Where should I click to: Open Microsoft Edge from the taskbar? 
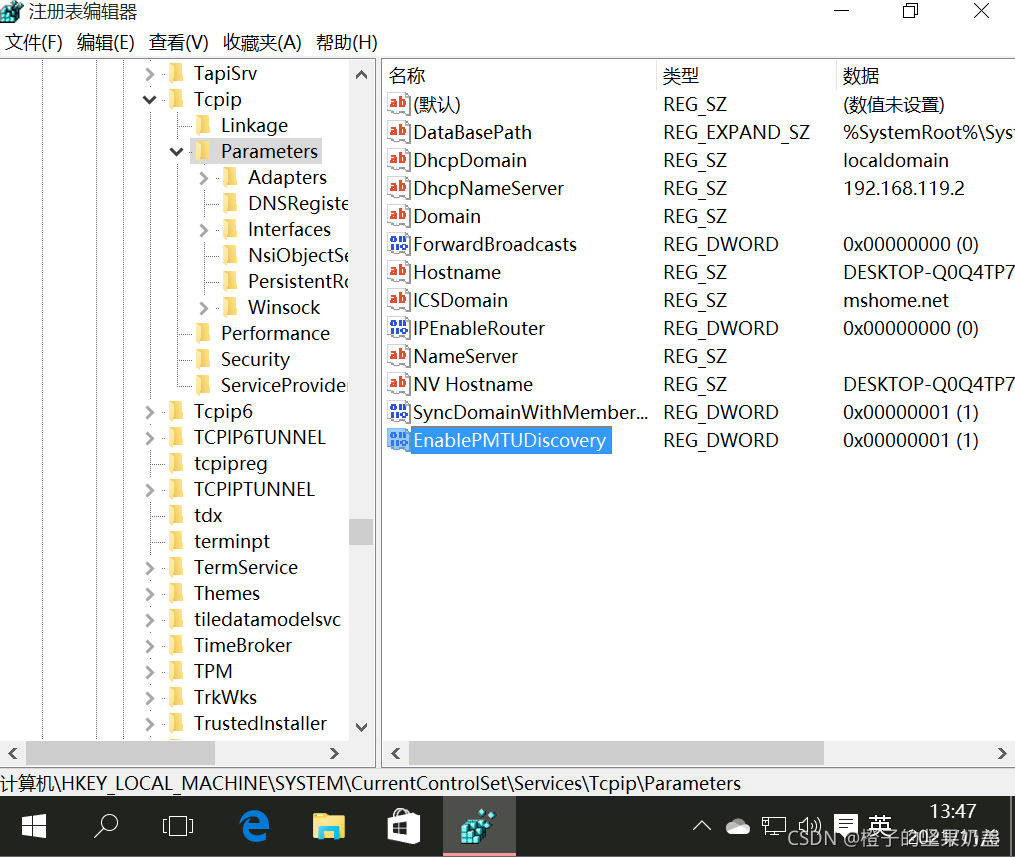(254, 827)
